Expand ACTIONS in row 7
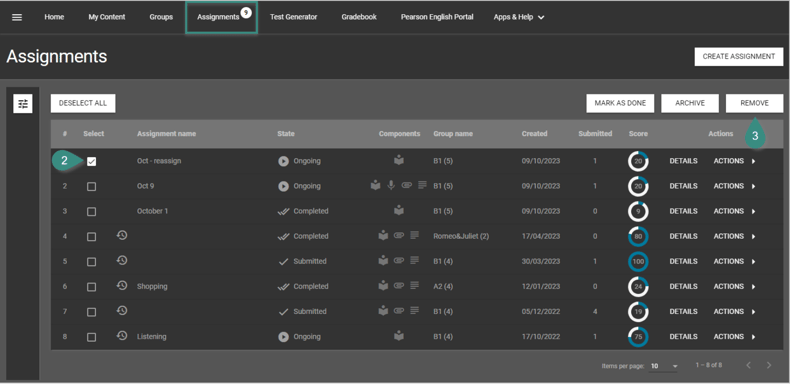 735,311
